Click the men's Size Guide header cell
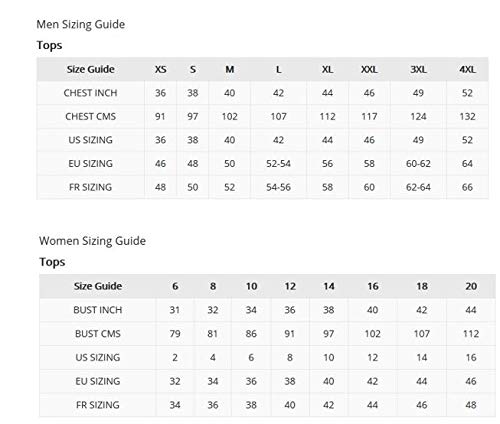 pos(90,69)
